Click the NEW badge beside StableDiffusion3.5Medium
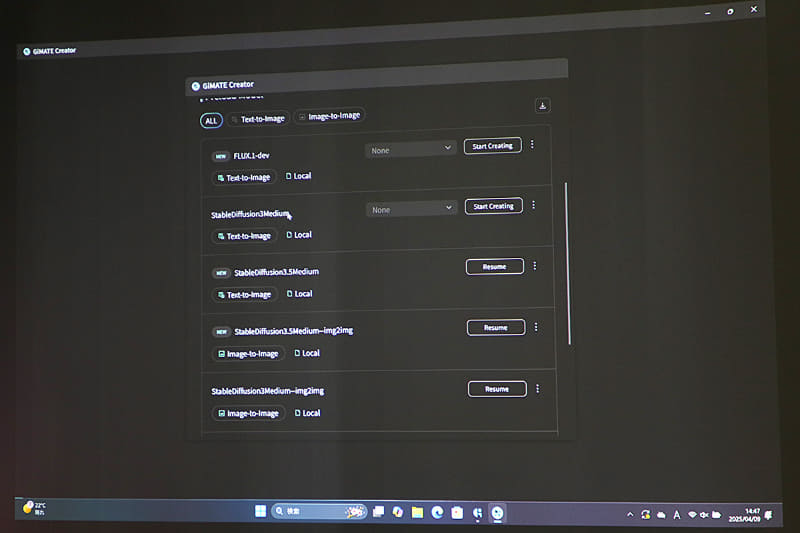Viewport: 800px width, 533px height. 221,273
